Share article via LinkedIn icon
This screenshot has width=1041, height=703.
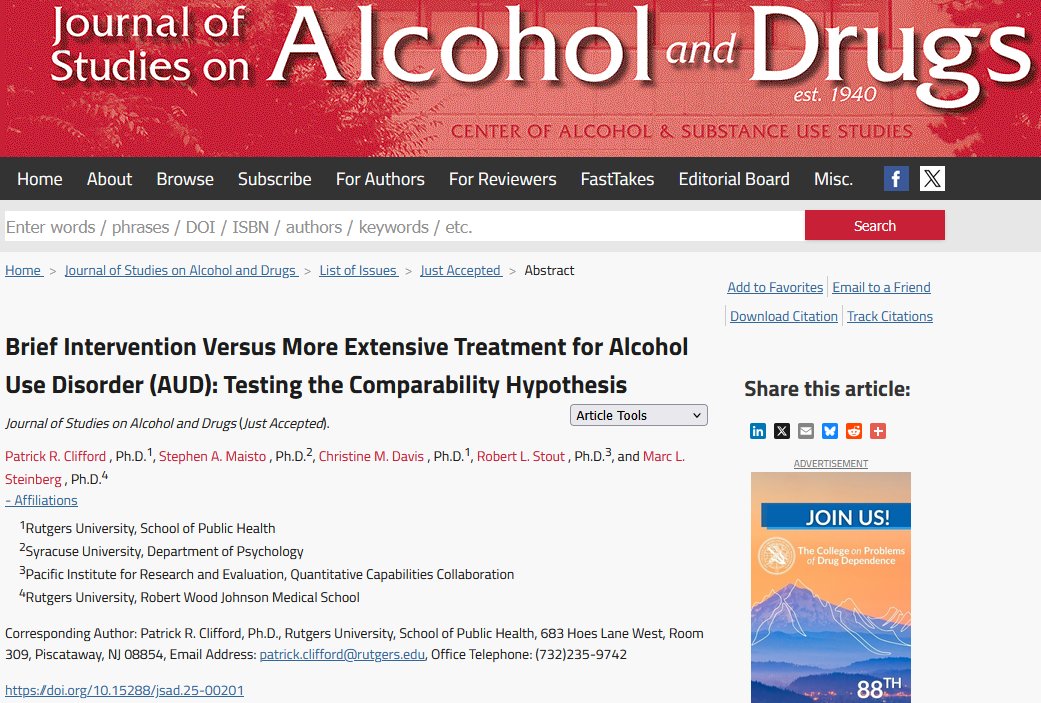[x=758, y=431]
